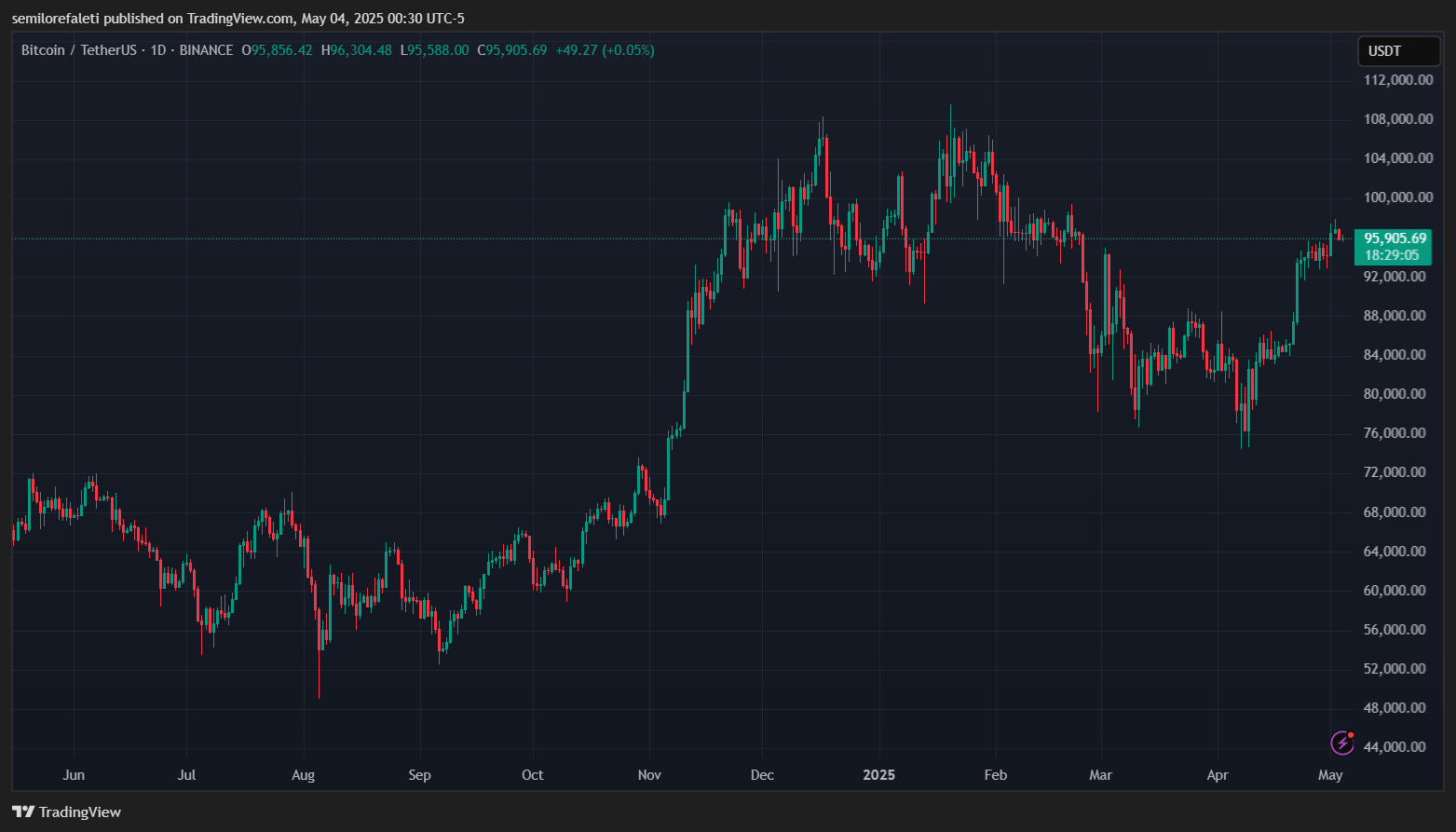Select the Nov label on time axis
Viewport: 1456px width, 832px height.
pyautogui.click(x=649, y=775)
